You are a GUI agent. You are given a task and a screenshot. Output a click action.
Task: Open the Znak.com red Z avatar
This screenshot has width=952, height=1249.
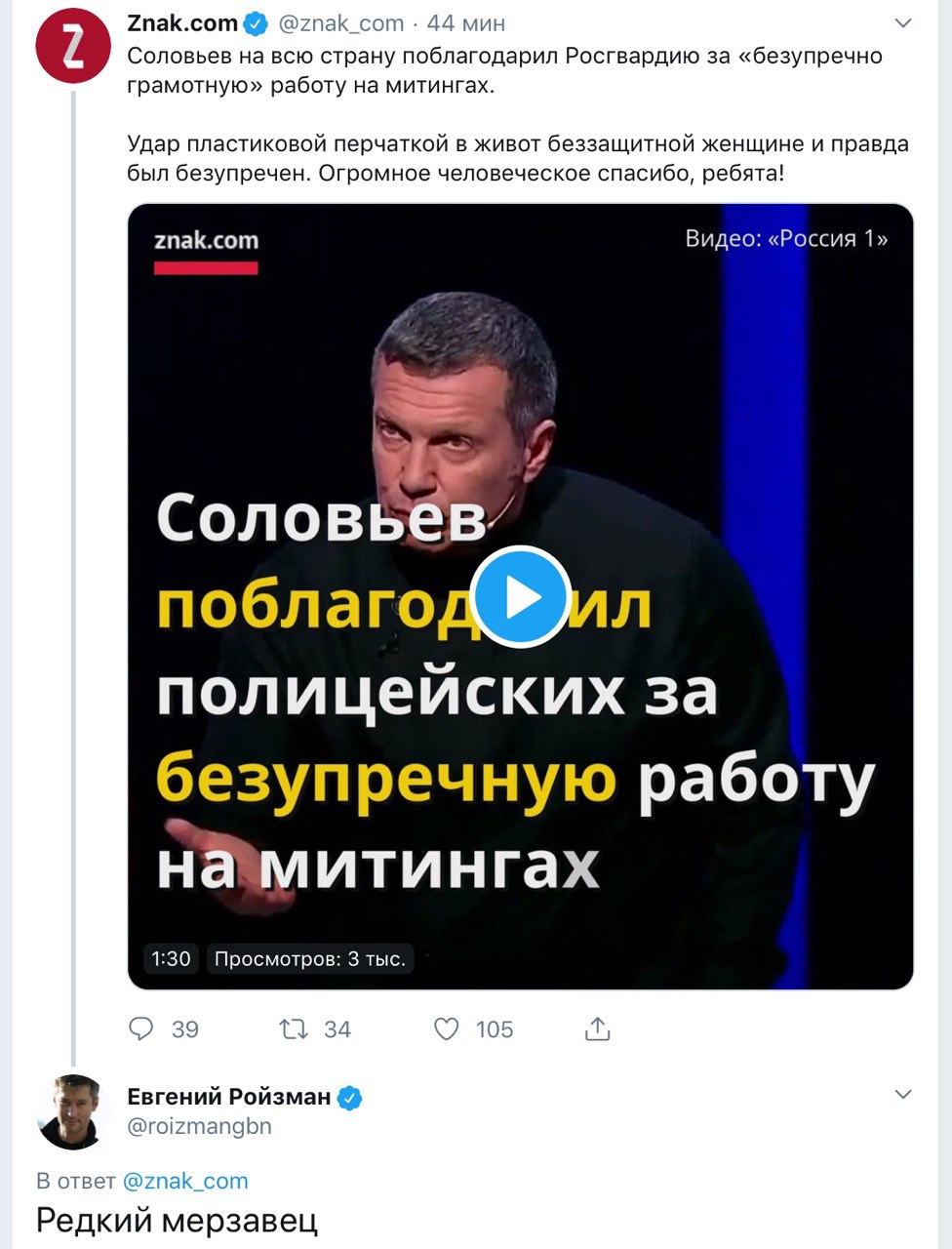[x=72, y=47]
